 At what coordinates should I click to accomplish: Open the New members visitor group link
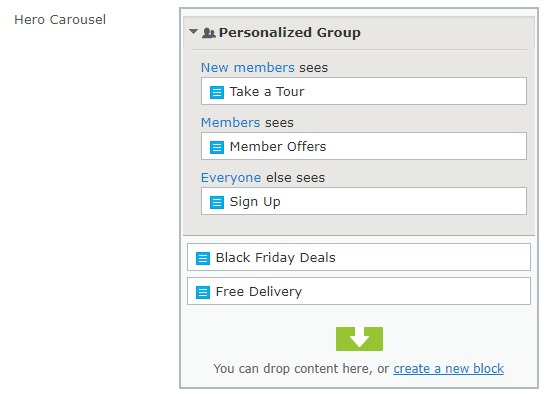click(248, 67)
